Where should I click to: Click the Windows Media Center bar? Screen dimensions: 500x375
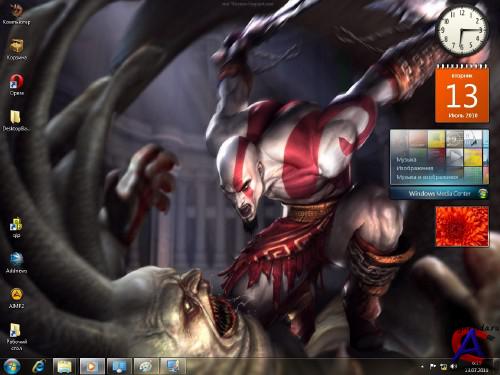439,193
